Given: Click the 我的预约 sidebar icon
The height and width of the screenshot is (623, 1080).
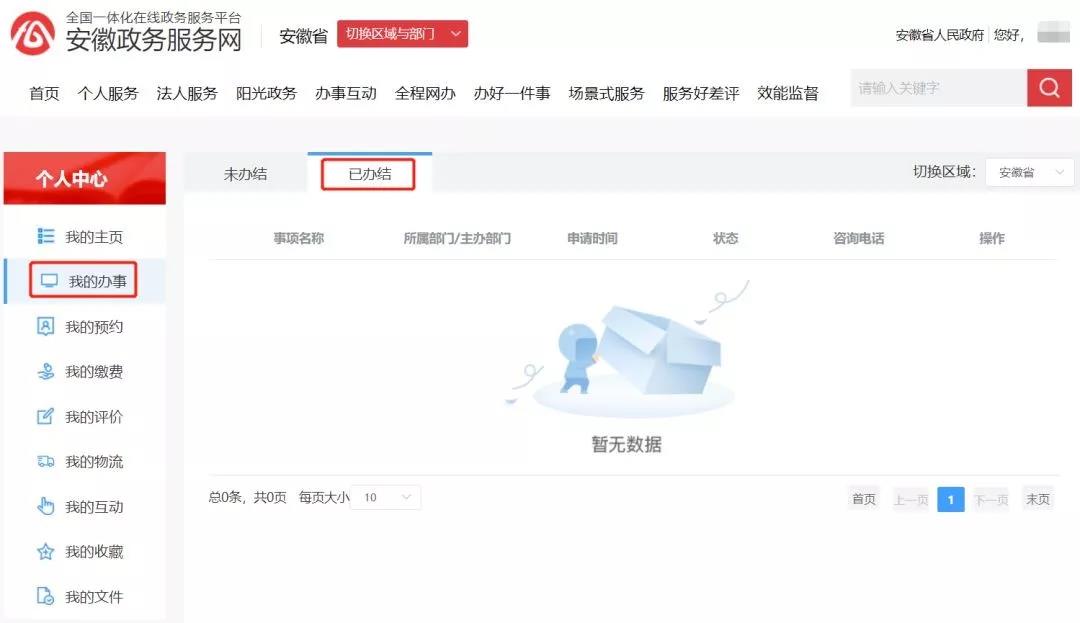Looking at the screenshot, I should click(x=45, y=326).
